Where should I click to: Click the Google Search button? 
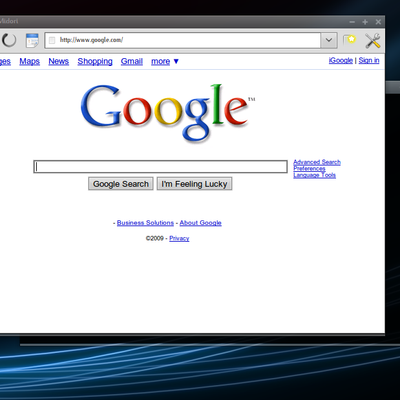[121, 184]
